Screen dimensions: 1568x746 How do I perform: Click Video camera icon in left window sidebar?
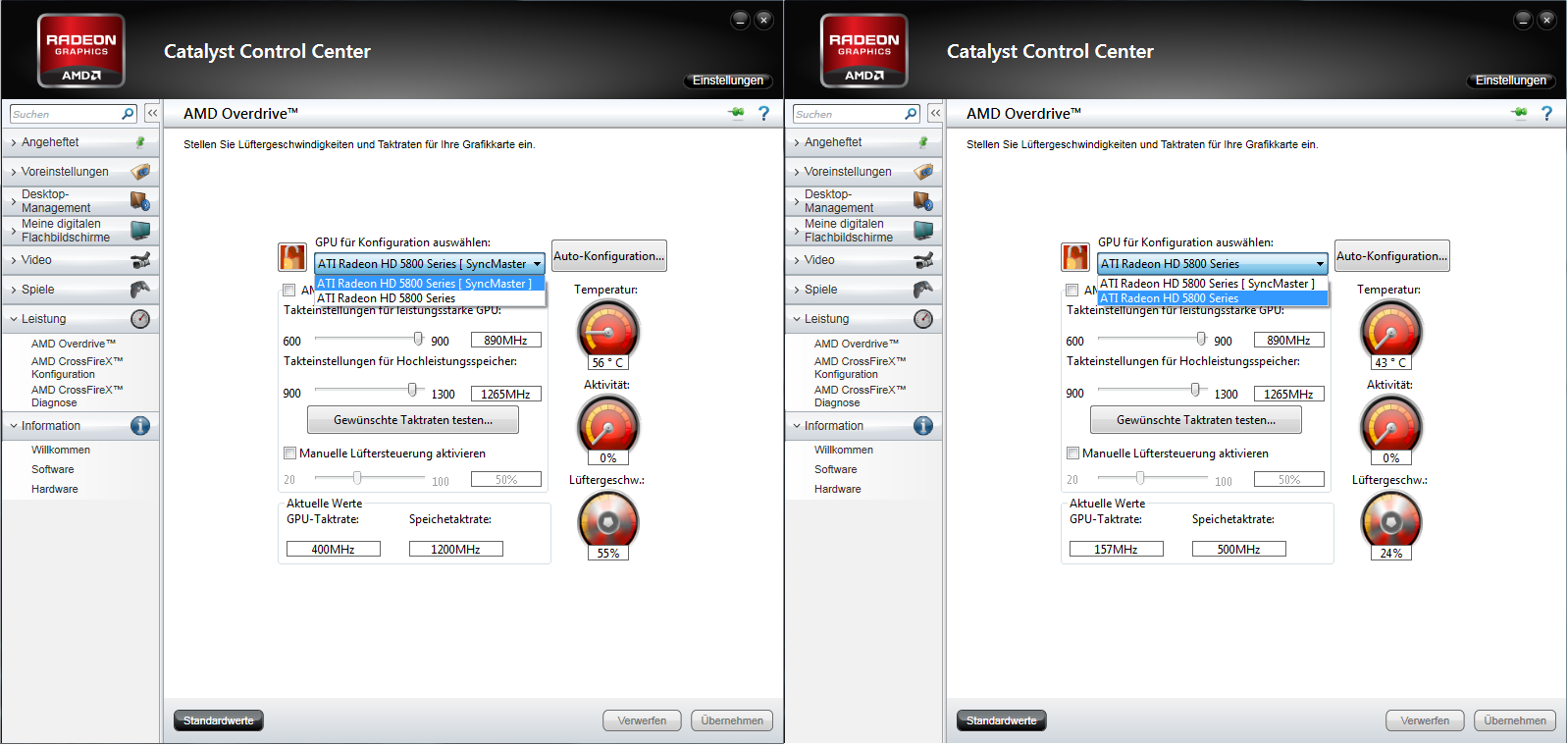click(x=140, y=260)
